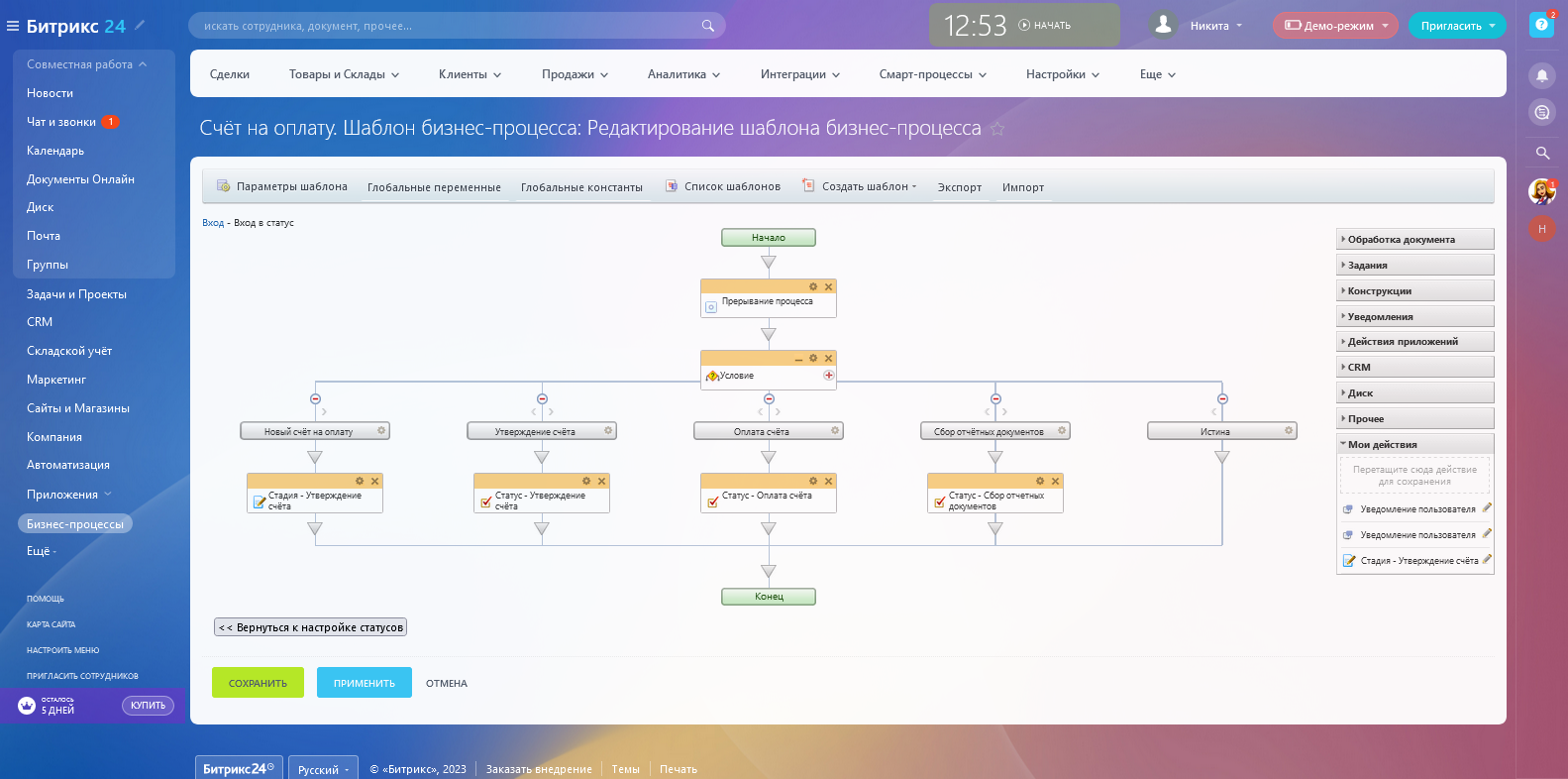Open notifications bell in right panel
This screenshot has height=779, width=1568.
point(1542,75)
